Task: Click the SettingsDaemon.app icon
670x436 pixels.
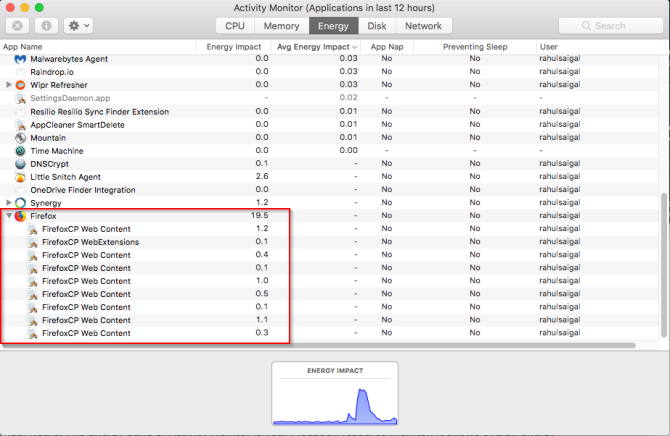Action: [20, 98]
